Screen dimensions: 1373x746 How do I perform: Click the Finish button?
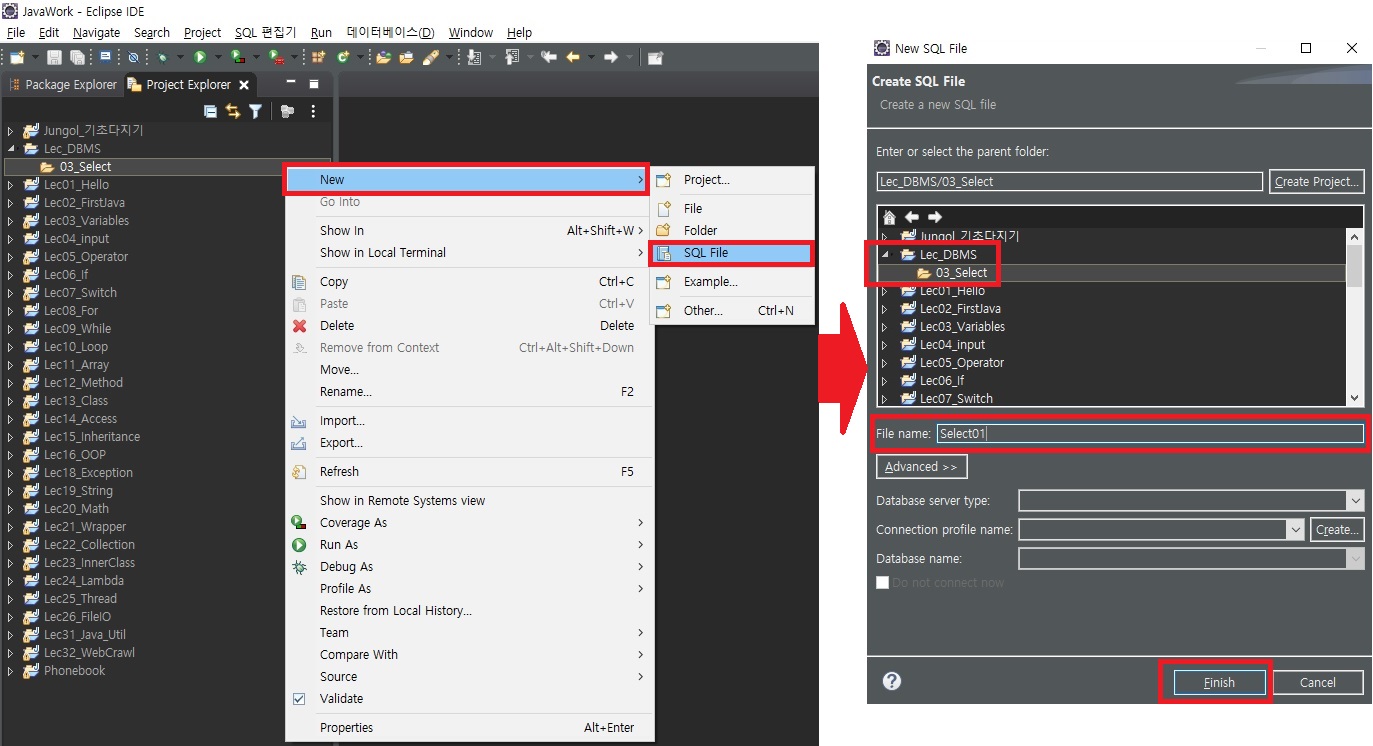pos(1219,682)
